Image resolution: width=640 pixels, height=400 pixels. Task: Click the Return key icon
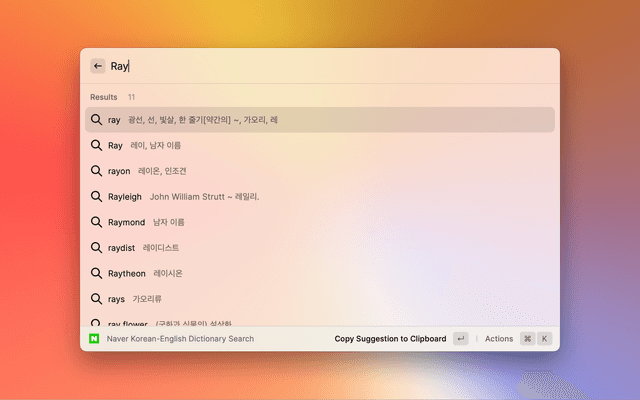(x=460, y=339)
